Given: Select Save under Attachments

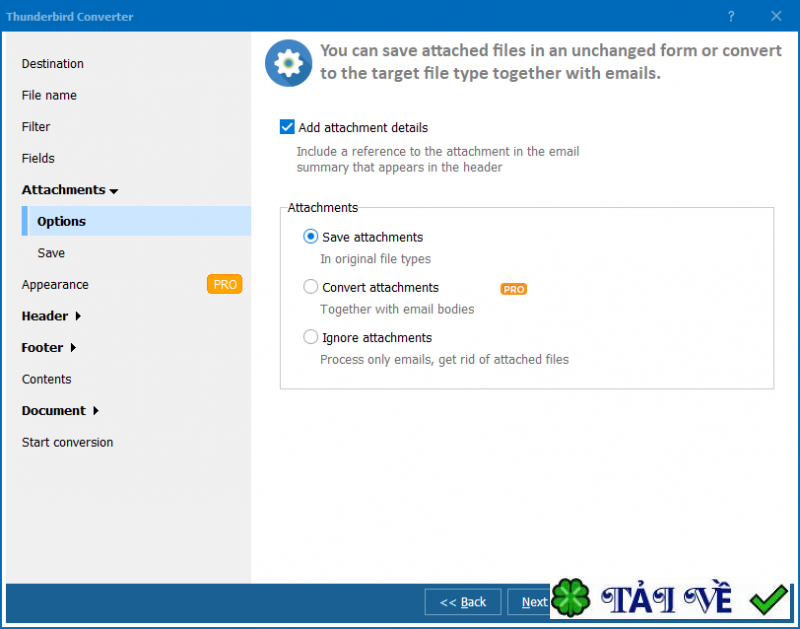Looking at the screenshot, I should click(50, 252).
